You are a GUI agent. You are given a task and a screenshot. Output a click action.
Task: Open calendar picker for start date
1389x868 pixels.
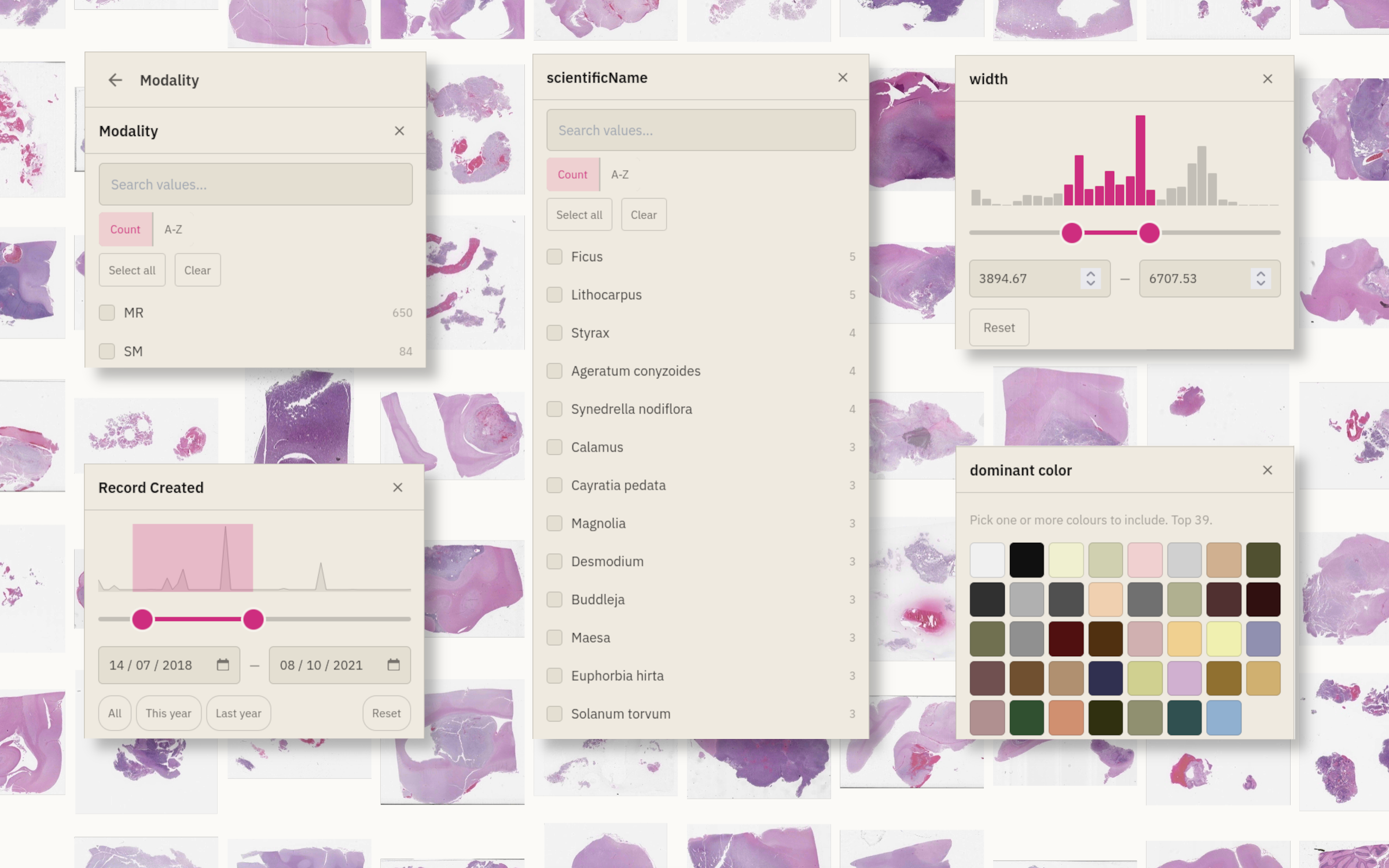pyautogui.click(x=223, y=665)
